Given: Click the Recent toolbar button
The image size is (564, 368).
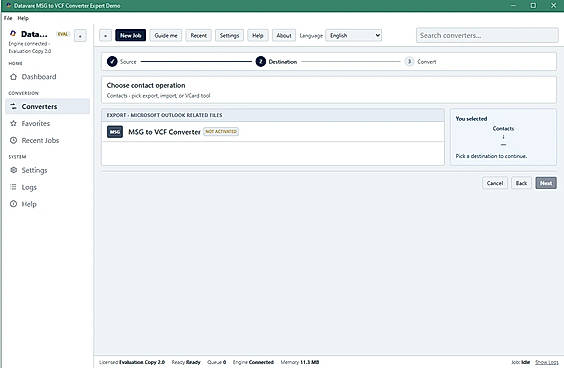Looking at the screenshot, I should tap(199, 35).
